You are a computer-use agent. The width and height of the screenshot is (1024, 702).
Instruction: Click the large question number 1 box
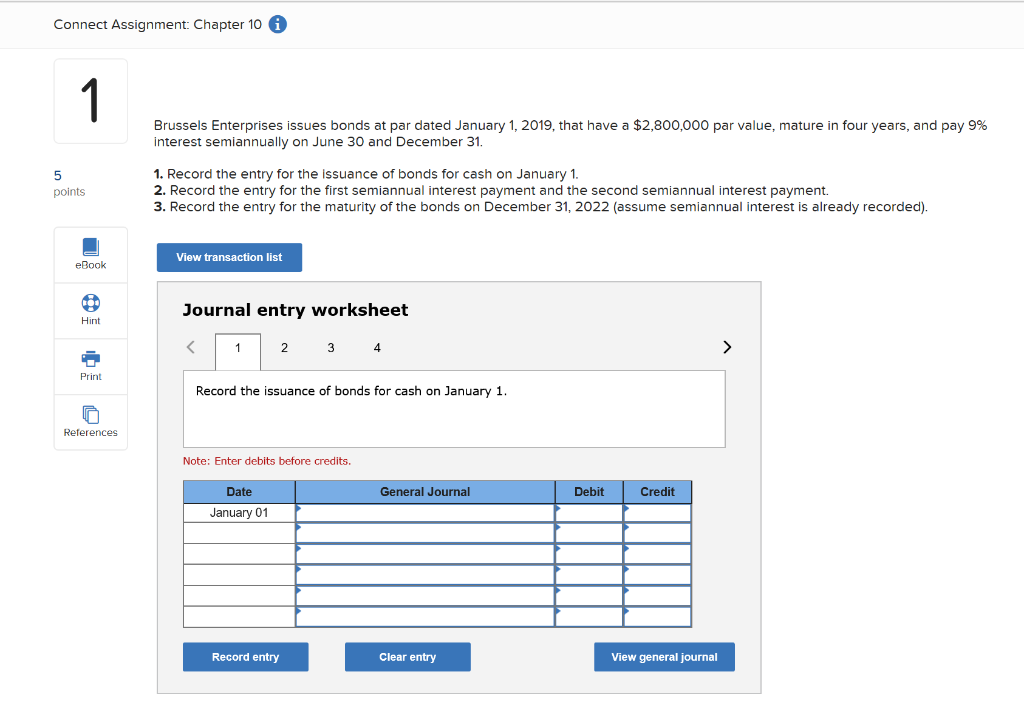pos(90,100)
